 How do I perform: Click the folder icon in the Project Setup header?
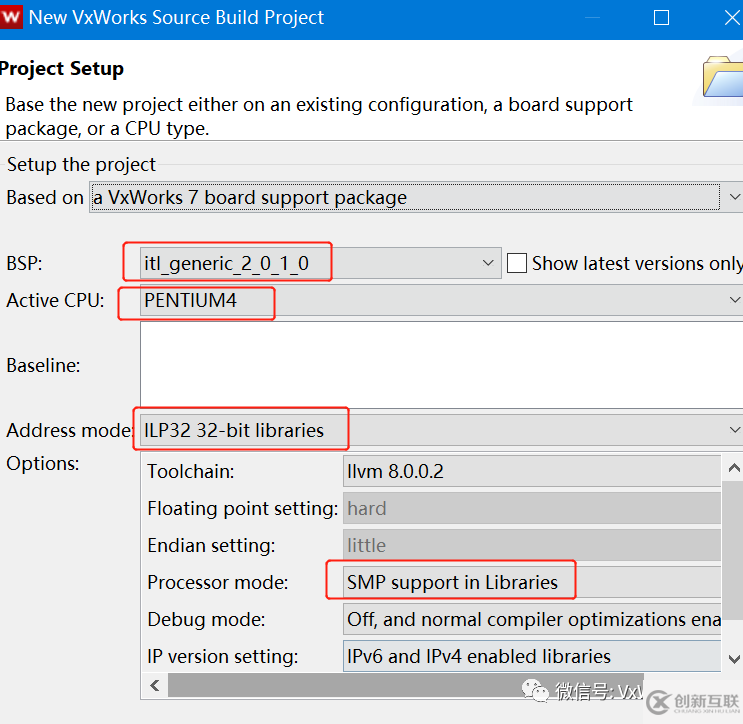tap(724, 74)
